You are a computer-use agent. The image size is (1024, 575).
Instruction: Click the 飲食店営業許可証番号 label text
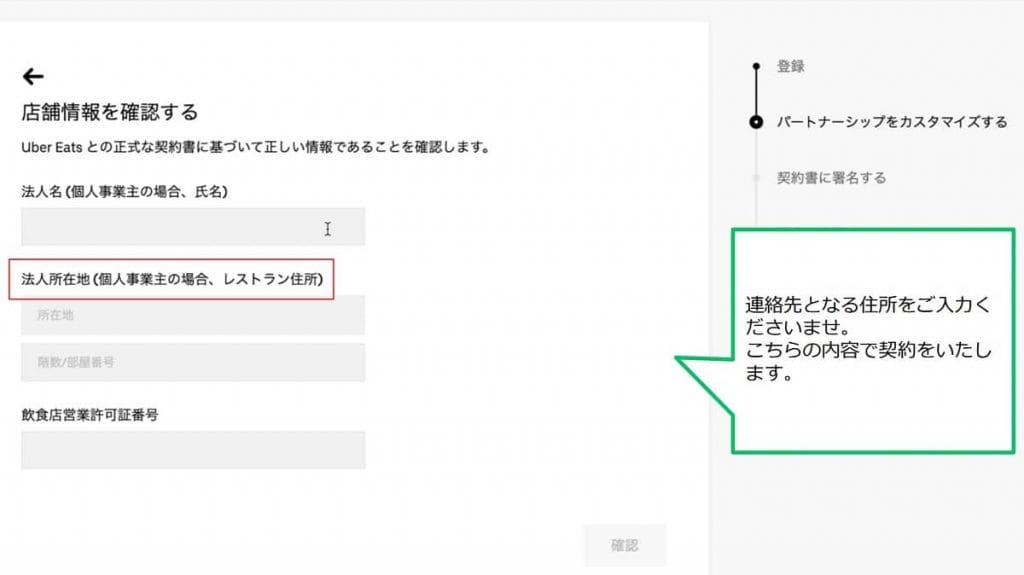(x=89, y=415)
